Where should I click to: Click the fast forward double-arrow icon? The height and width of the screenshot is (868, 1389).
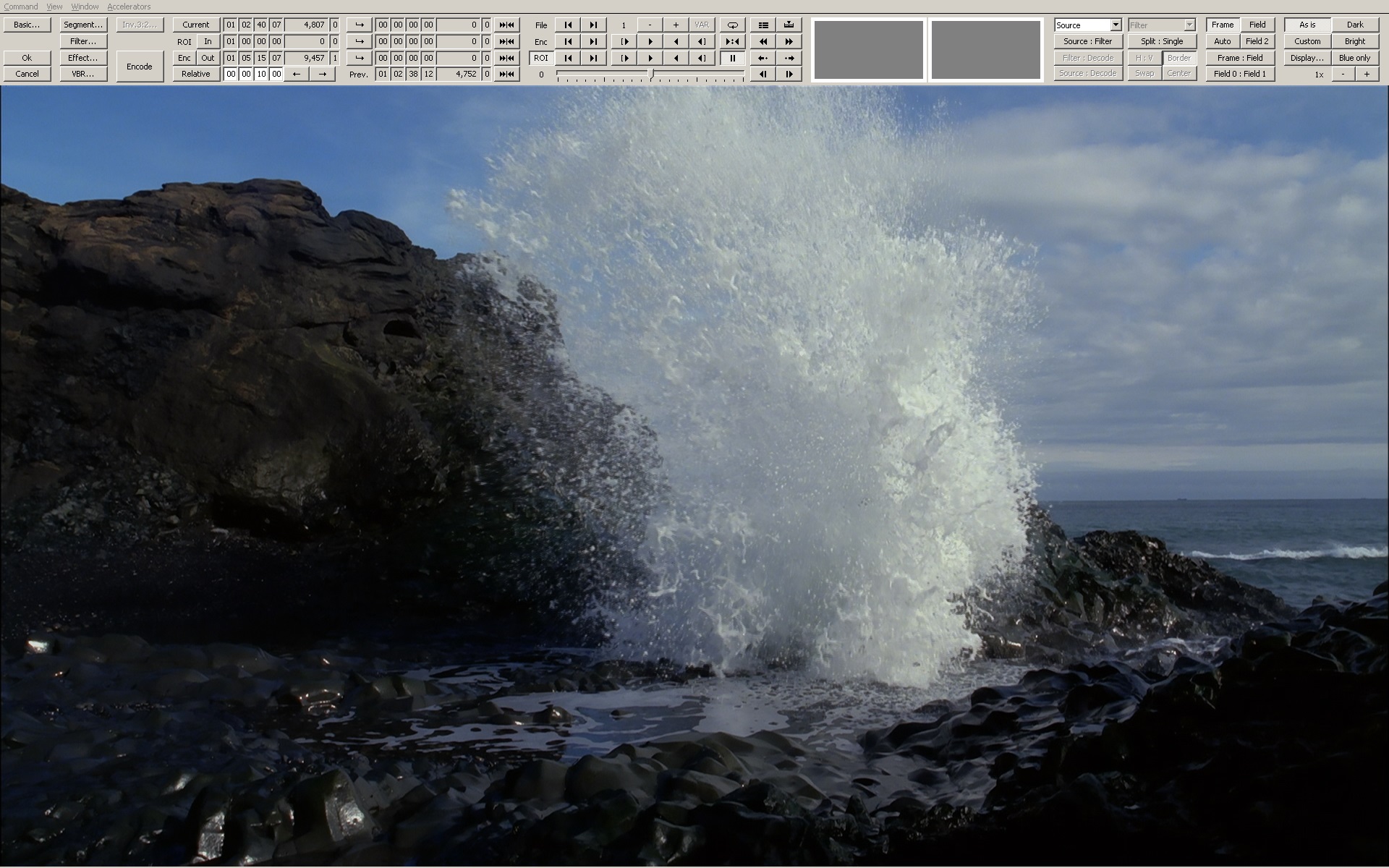tap(789, 41)
